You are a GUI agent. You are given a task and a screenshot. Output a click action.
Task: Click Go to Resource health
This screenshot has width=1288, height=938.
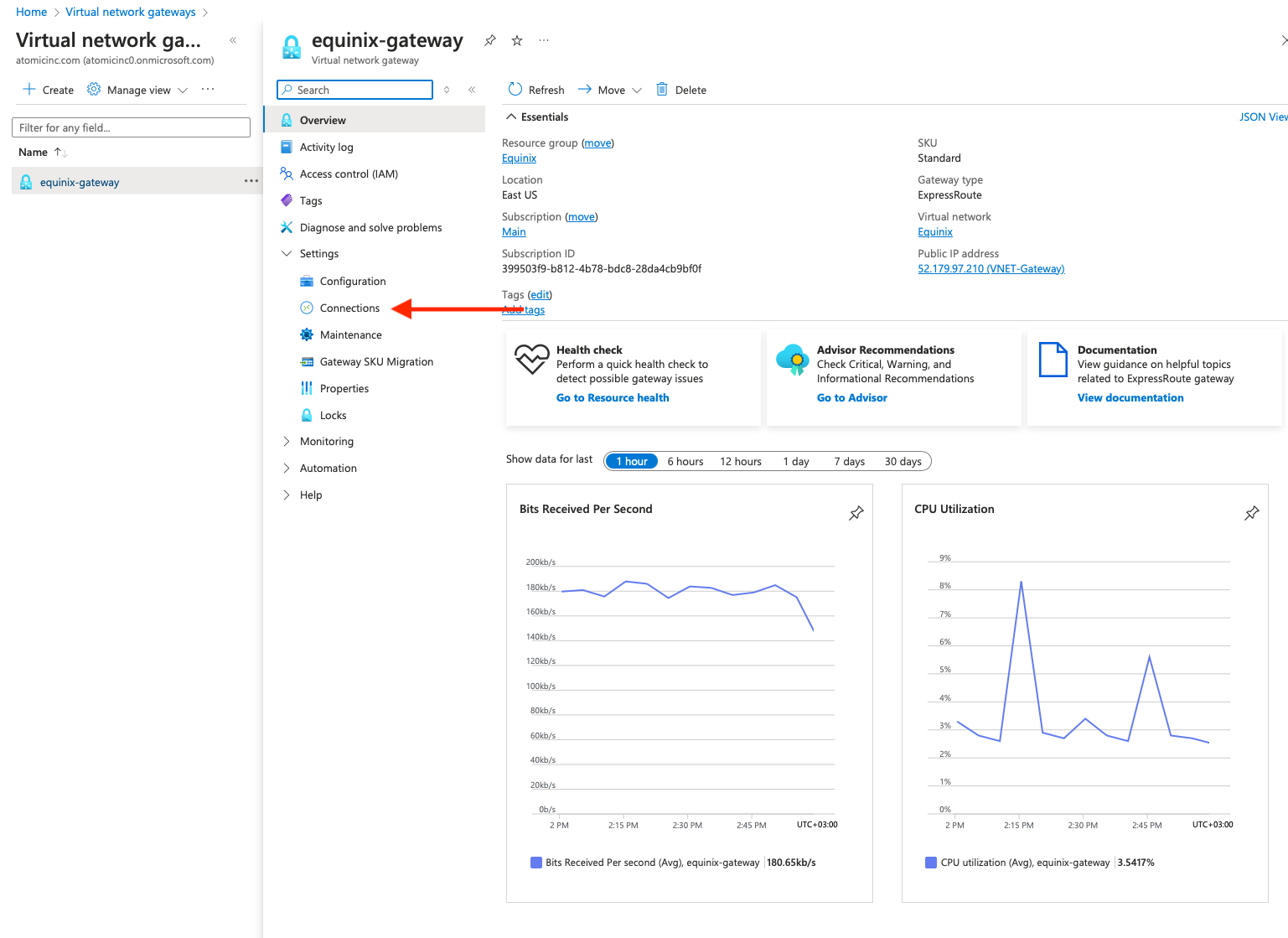(613, 397)
